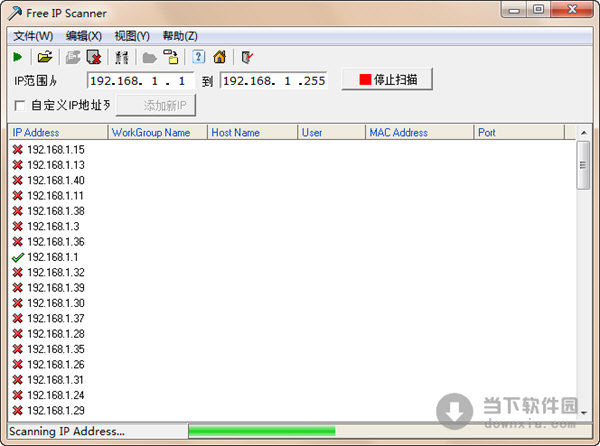This screenshot has height=446, width=600.
Task: Select row 192.168.1.39
Action: point(56,288)
